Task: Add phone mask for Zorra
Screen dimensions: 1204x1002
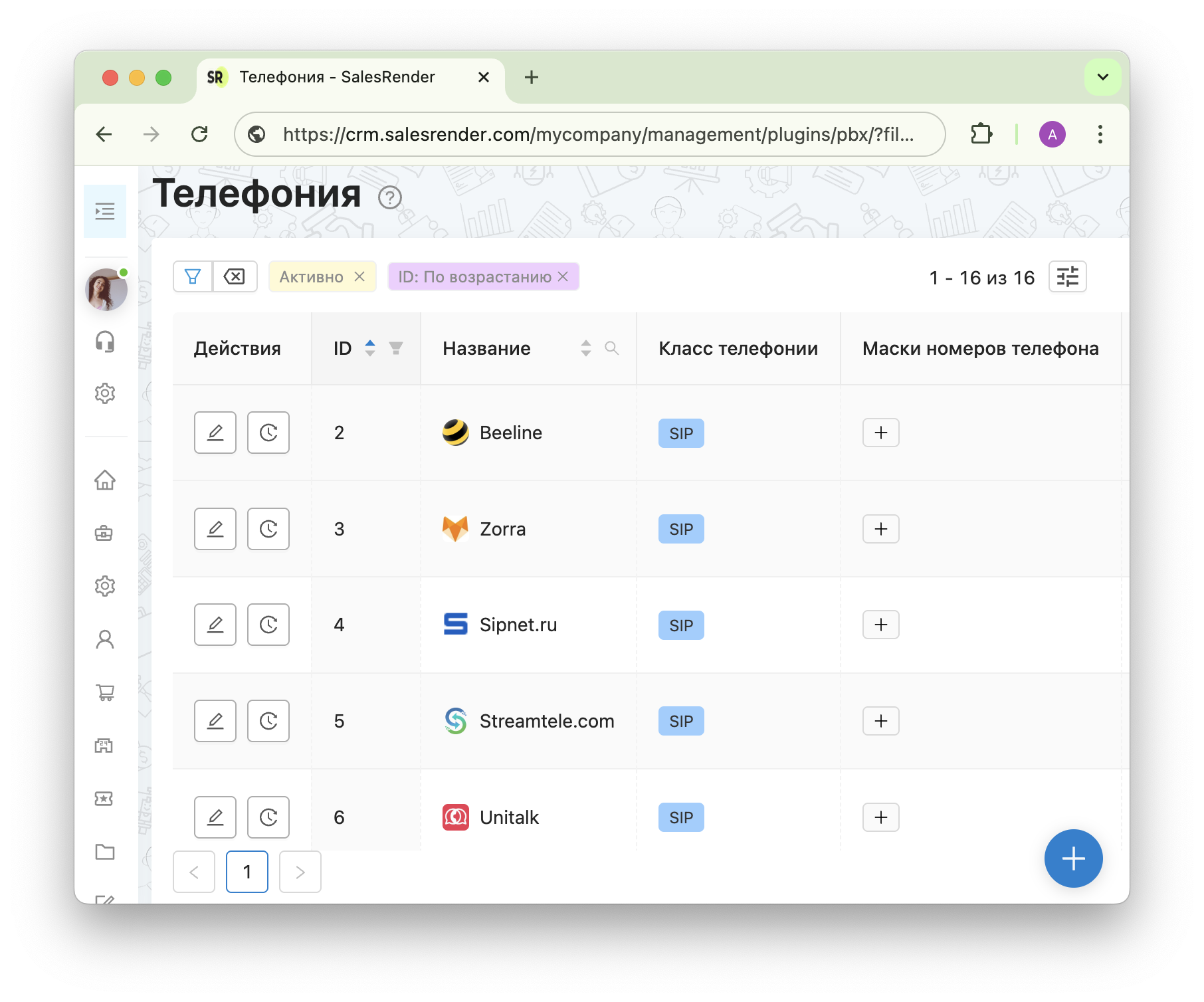Action: click(x=881, y=529)
